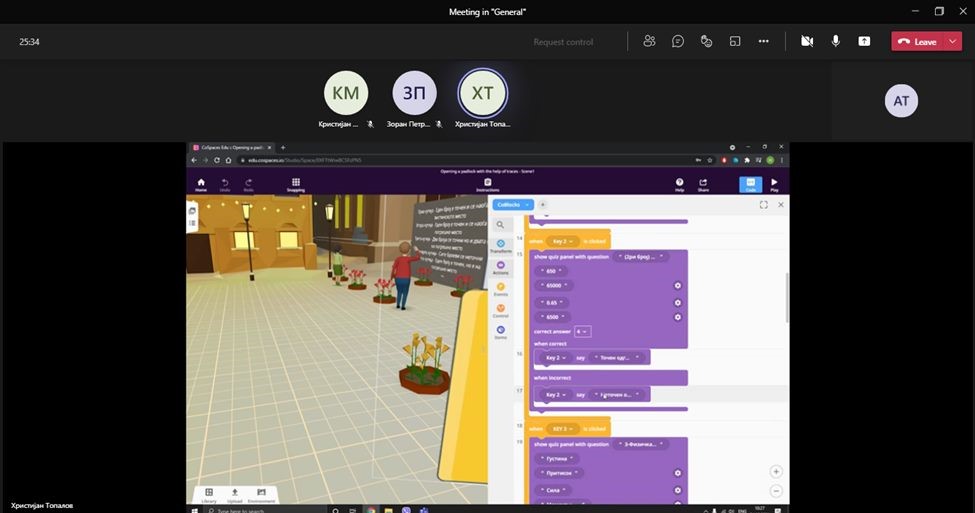This screenshot has width=975, height=513.
Task: Share content from the meeting toolbar
Action: 864,41
